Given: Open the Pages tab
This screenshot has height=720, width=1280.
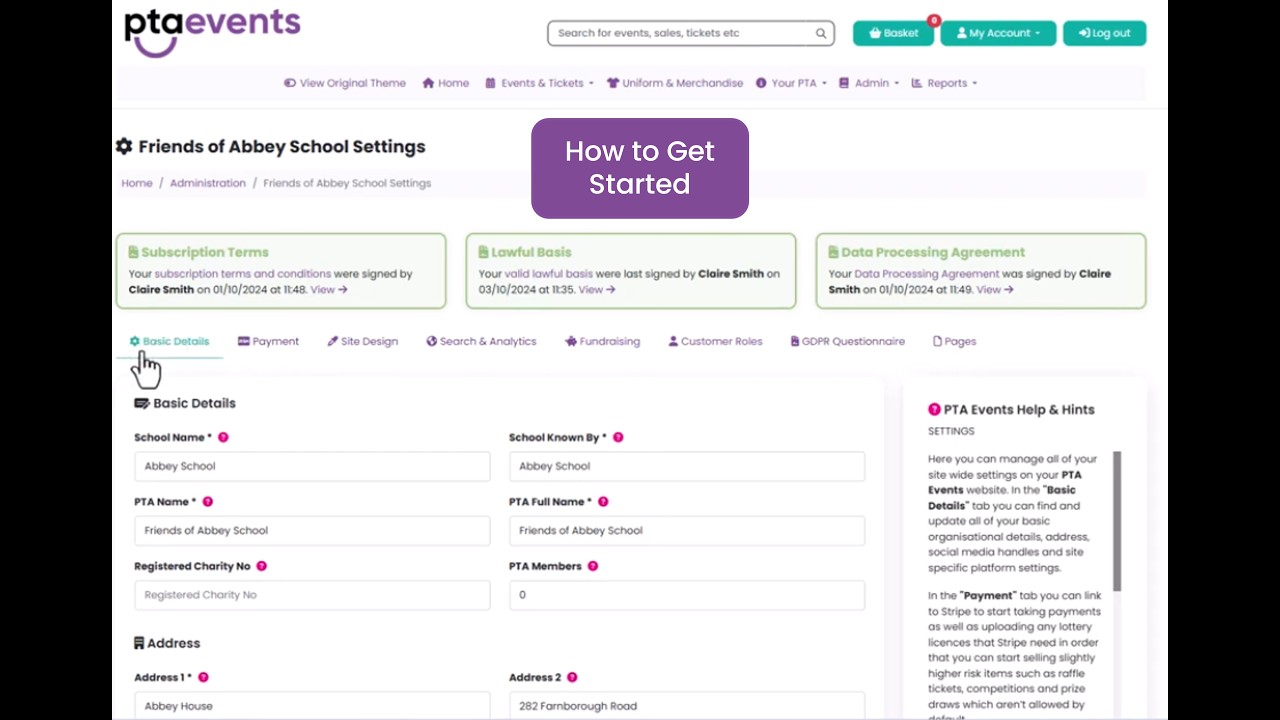Looking at the screenshot, I should 954,341.
